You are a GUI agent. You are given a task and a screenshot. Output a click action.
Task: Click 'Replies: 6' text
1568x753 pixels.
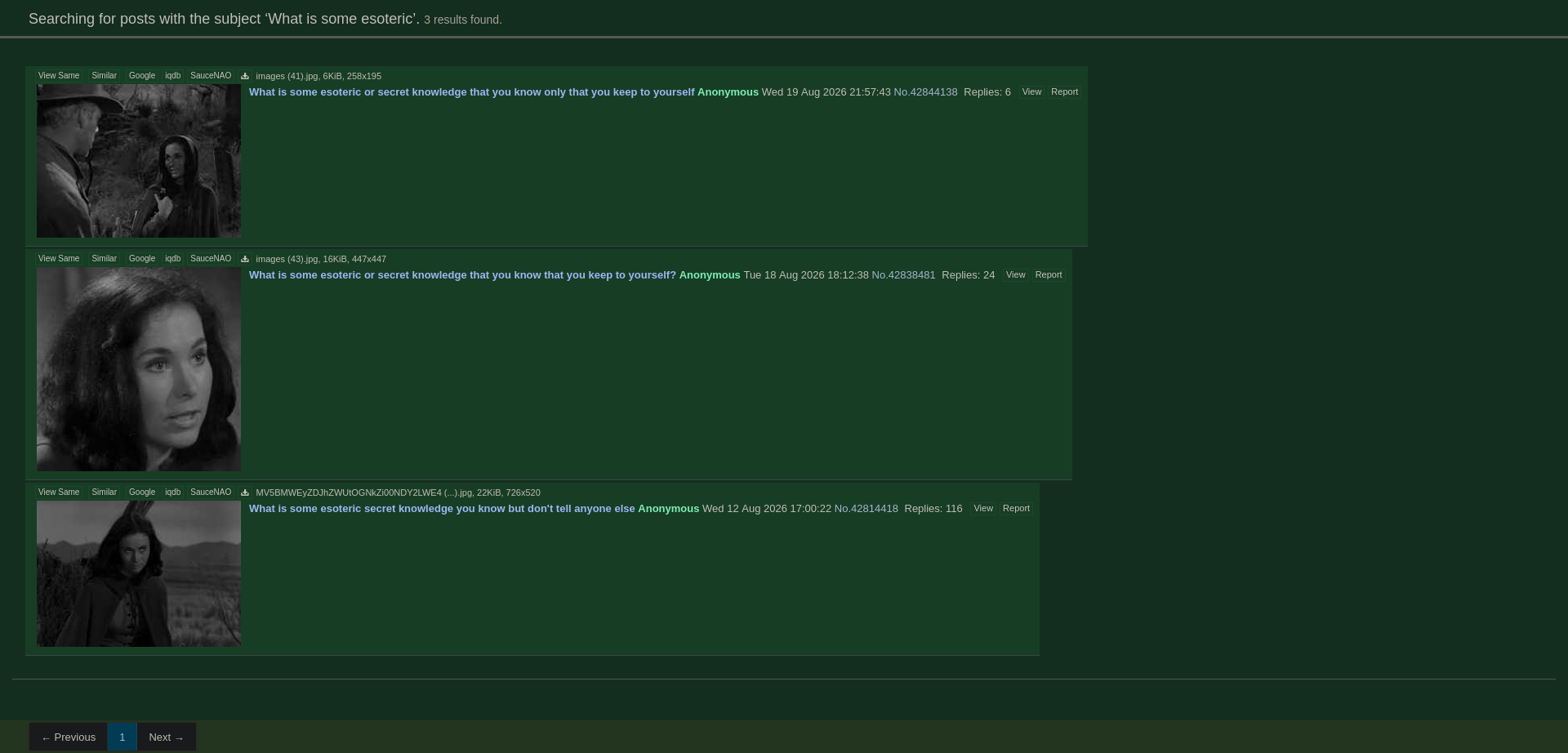point(987,92)
